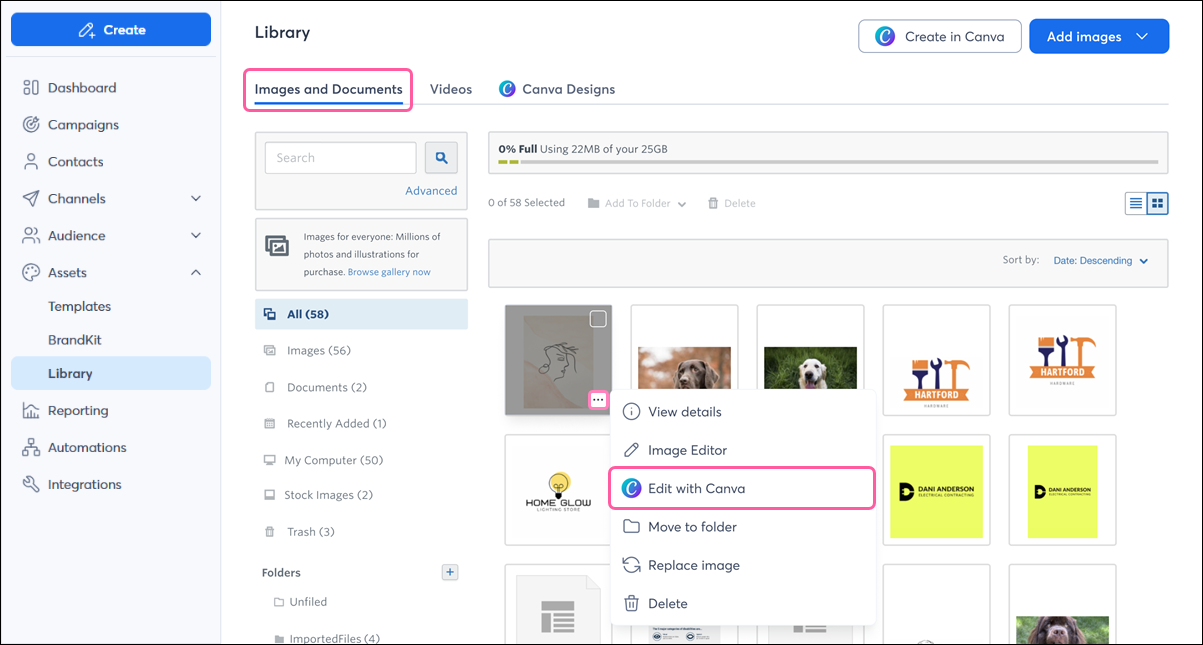Switch to the Videos tab

450,89
